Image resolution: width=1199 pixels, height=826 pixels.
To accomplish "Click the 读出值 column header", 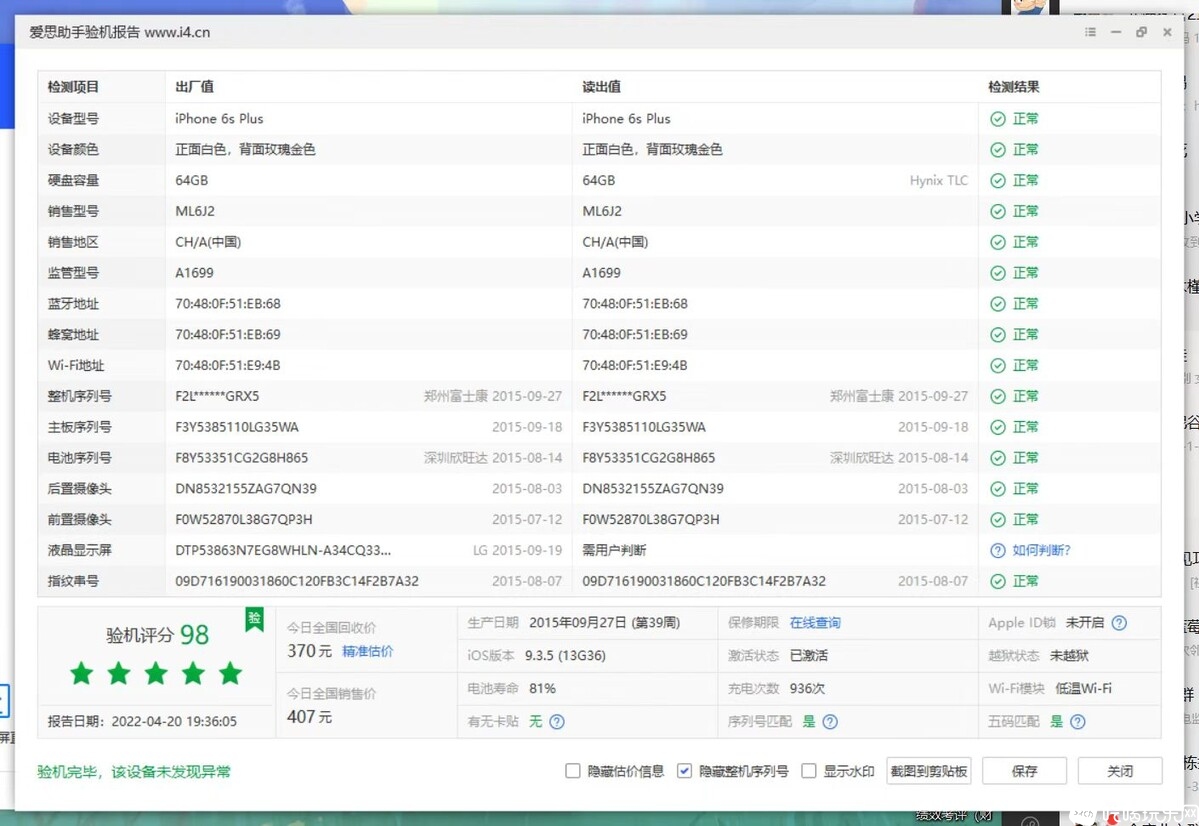I will click(601, 86).
